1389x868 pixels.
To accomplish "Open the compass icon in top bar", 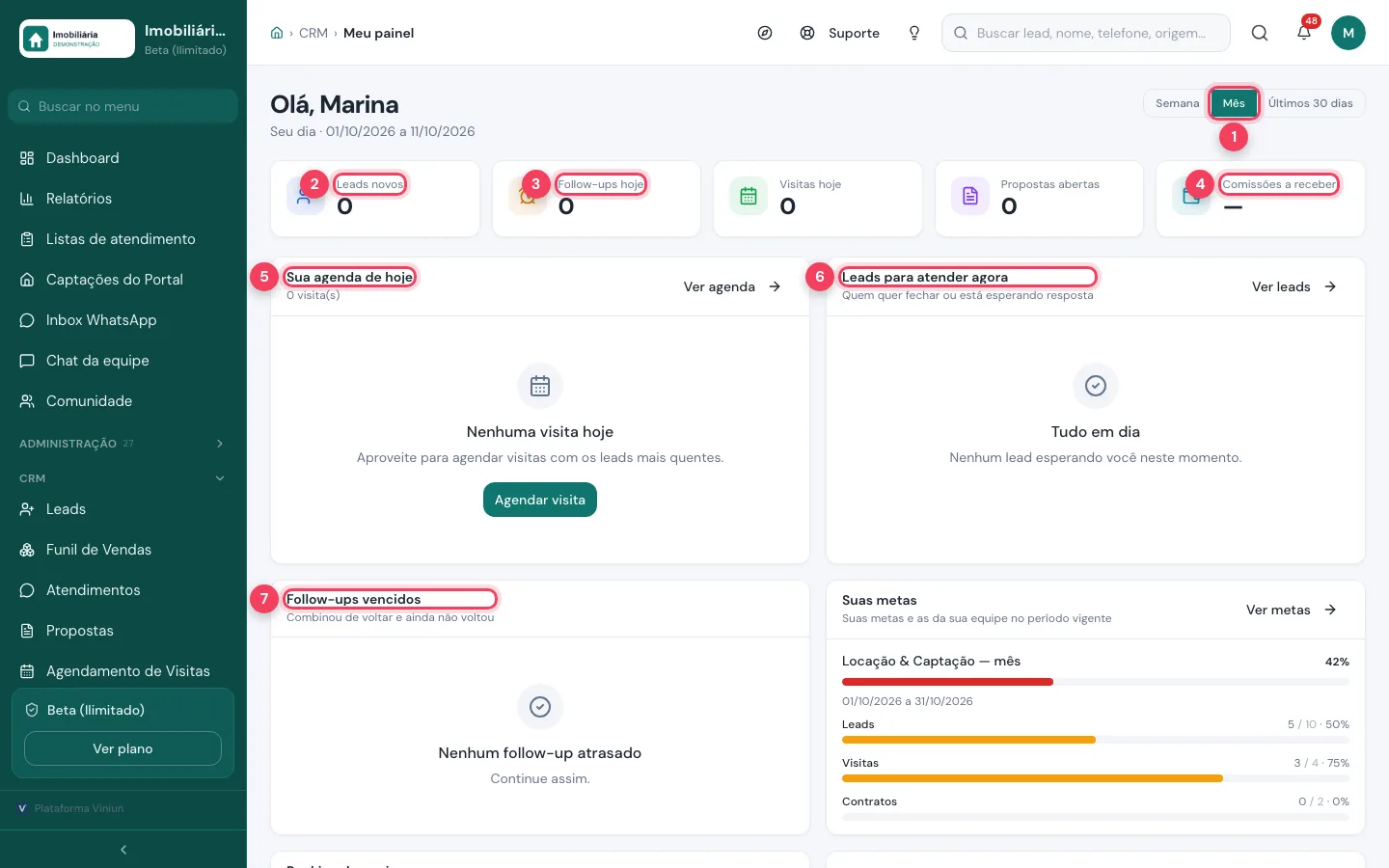I will 765,33.
